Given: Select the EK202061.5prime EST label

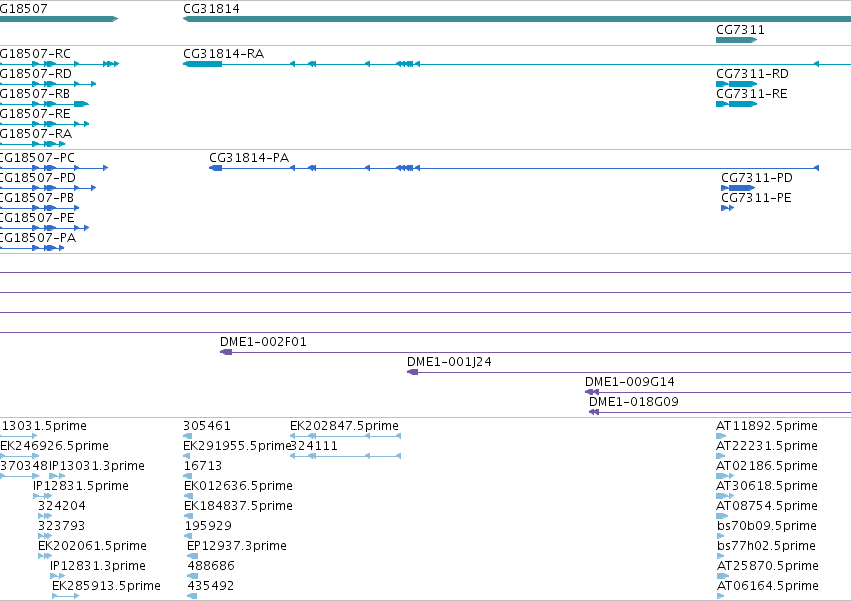Looking at the screenshot, I should (92, 546).
